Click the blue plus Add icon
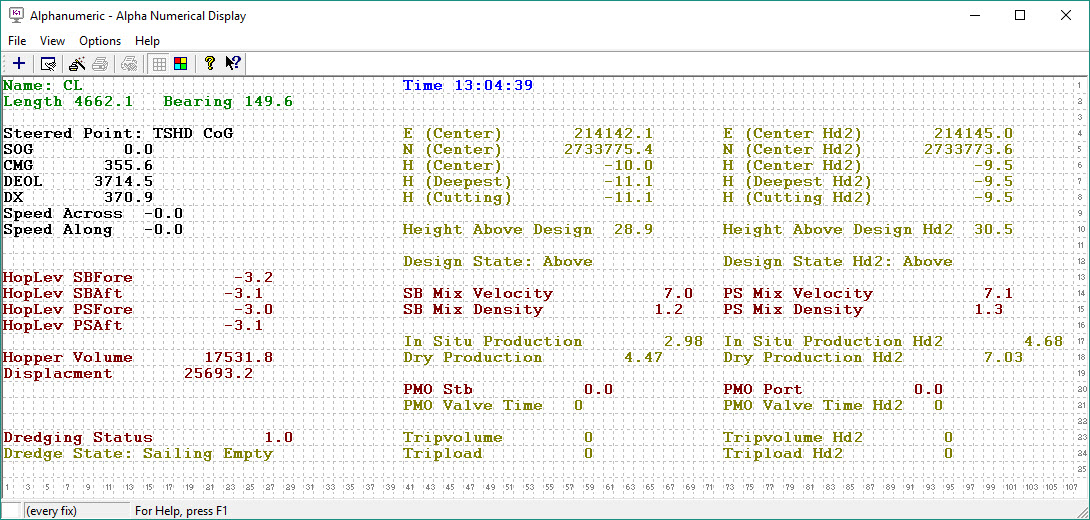 [19, 64]
